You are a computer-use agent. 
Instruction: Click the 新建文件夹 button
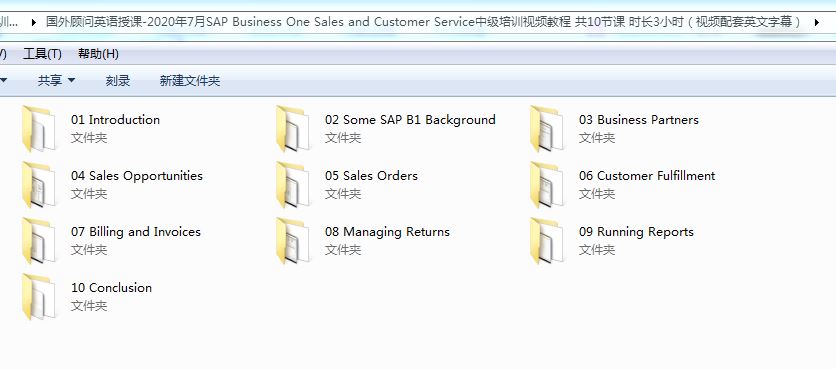[x=190, y=81]
